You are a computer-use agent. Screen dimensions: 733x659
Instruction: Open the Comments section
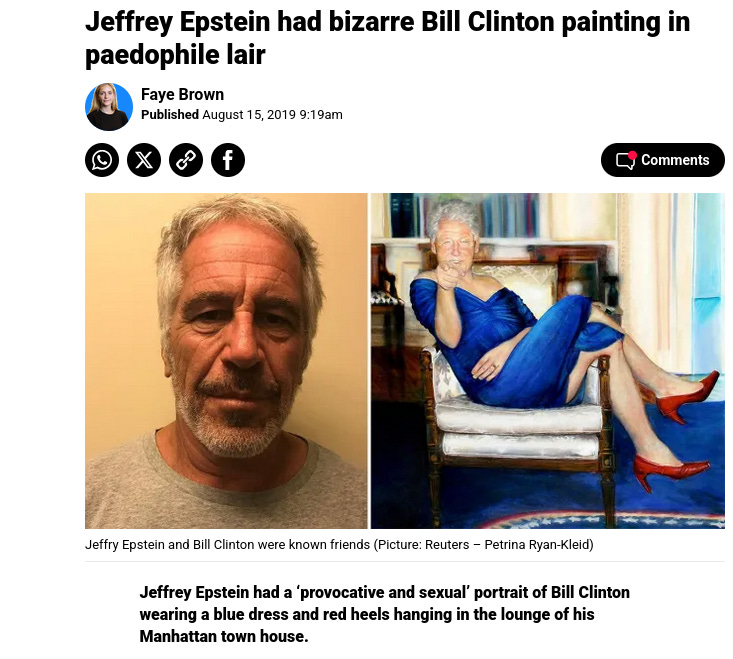click(x=662, y=160)
